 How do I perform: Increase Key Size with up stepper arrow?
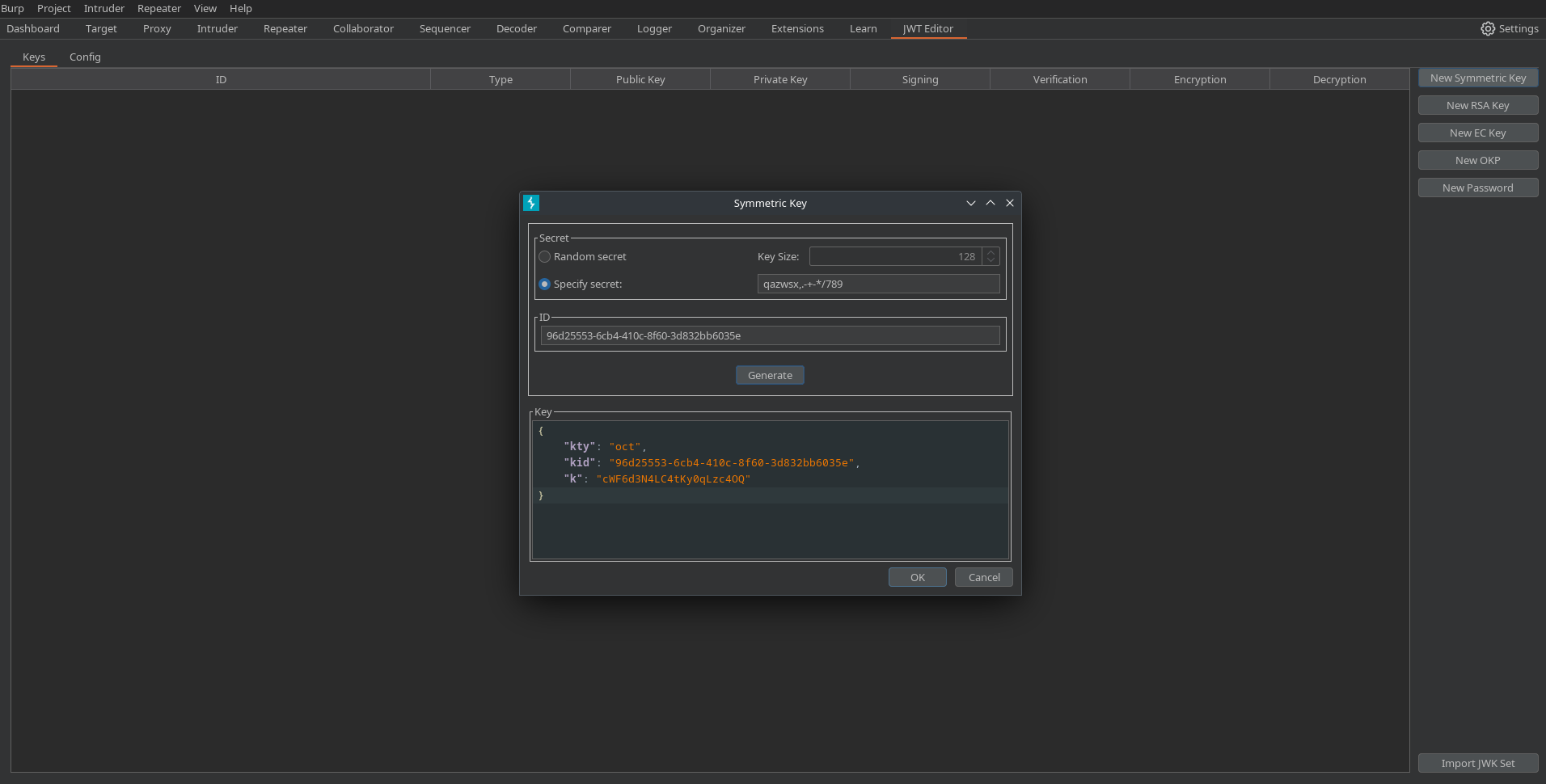[x=991, y=252]
